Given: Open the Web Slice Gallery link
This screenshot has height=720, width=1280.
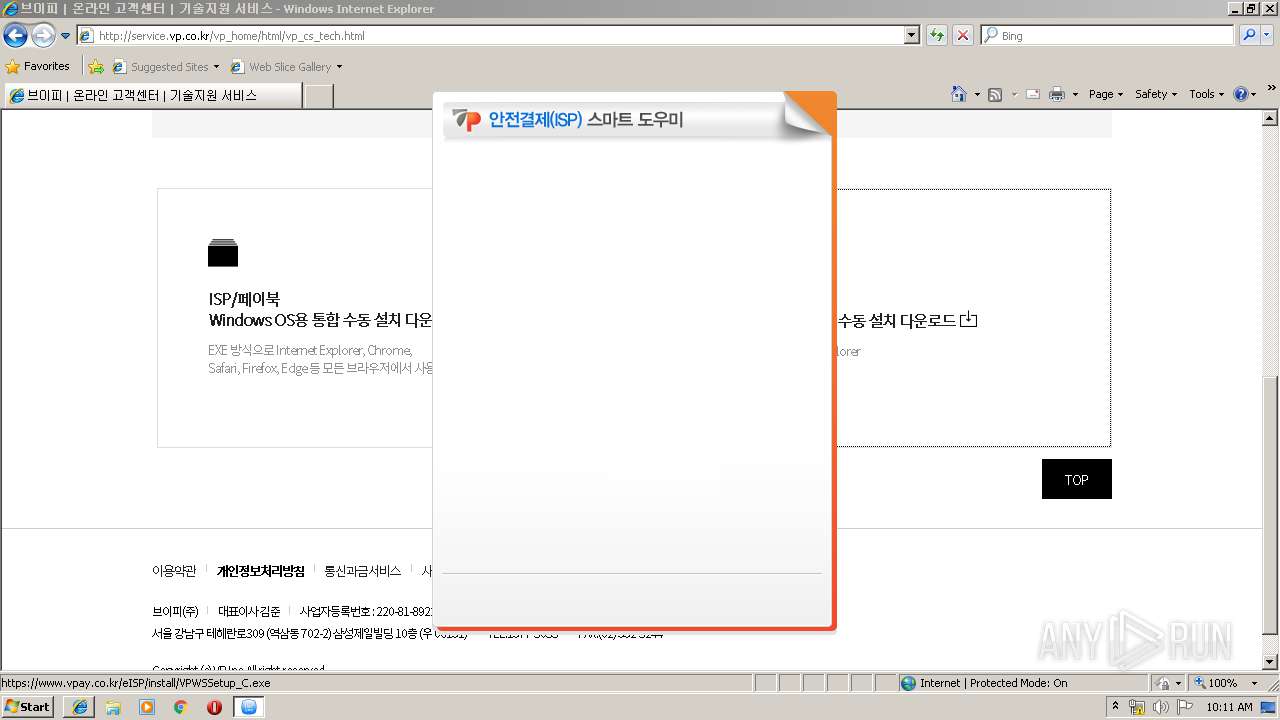Looking at the screenshot, I should (x=286, y=67).
